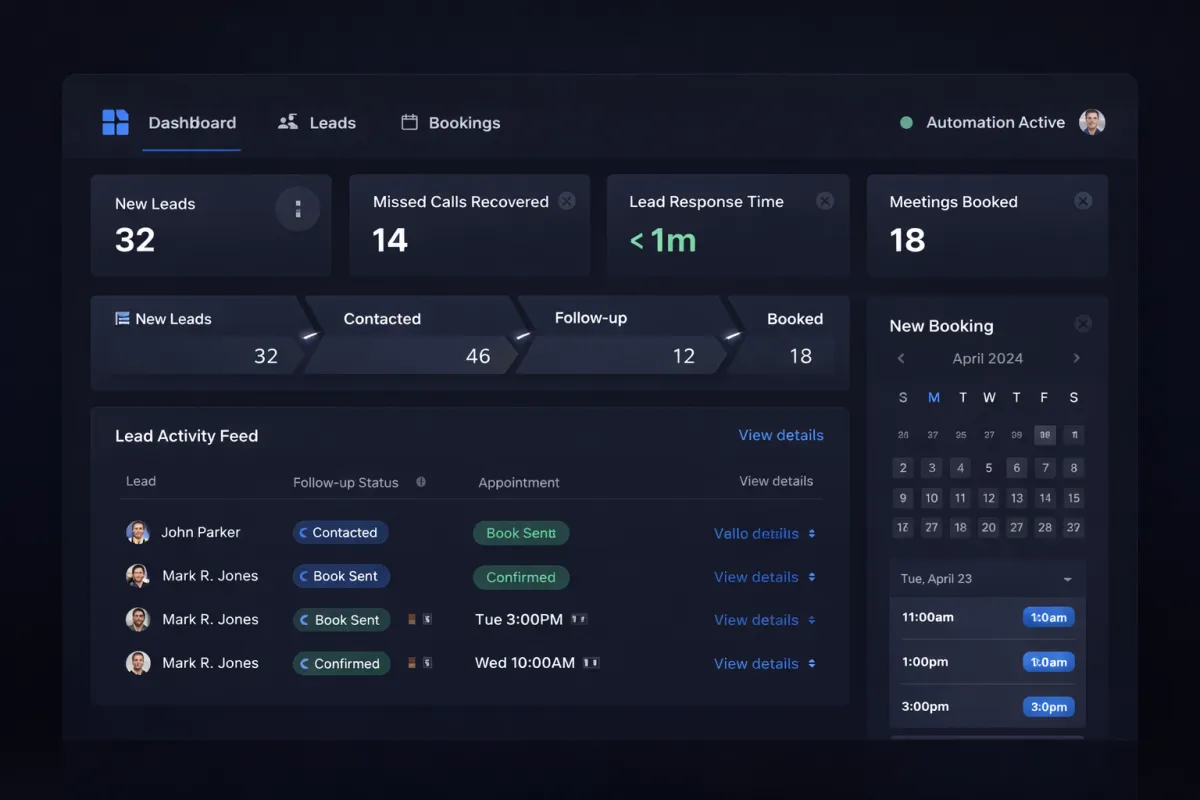1200x800 pixels.
Task: Select the 11:00am time slot button
Action: click(1048, 617)
